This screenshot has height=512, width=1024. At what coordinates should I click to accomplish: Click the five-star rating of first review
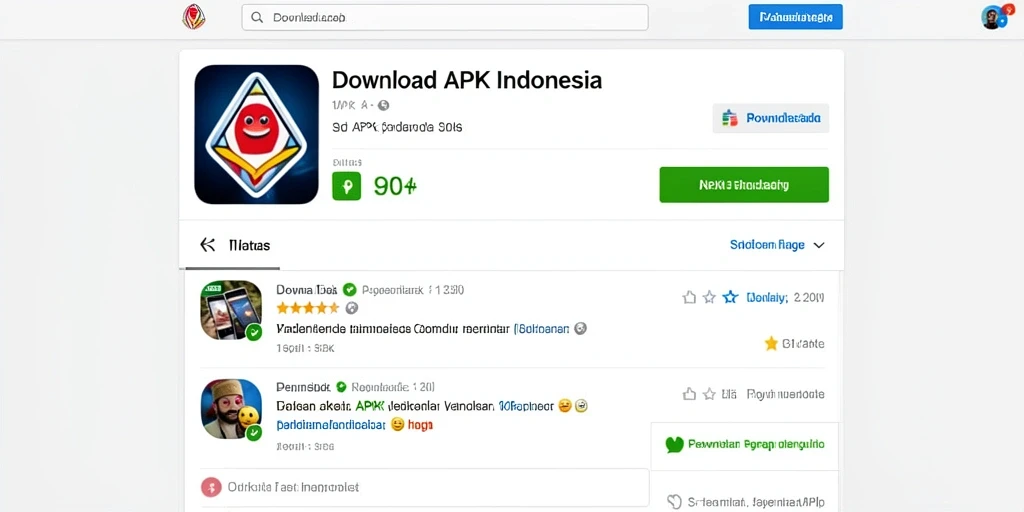tap(308, 308)
